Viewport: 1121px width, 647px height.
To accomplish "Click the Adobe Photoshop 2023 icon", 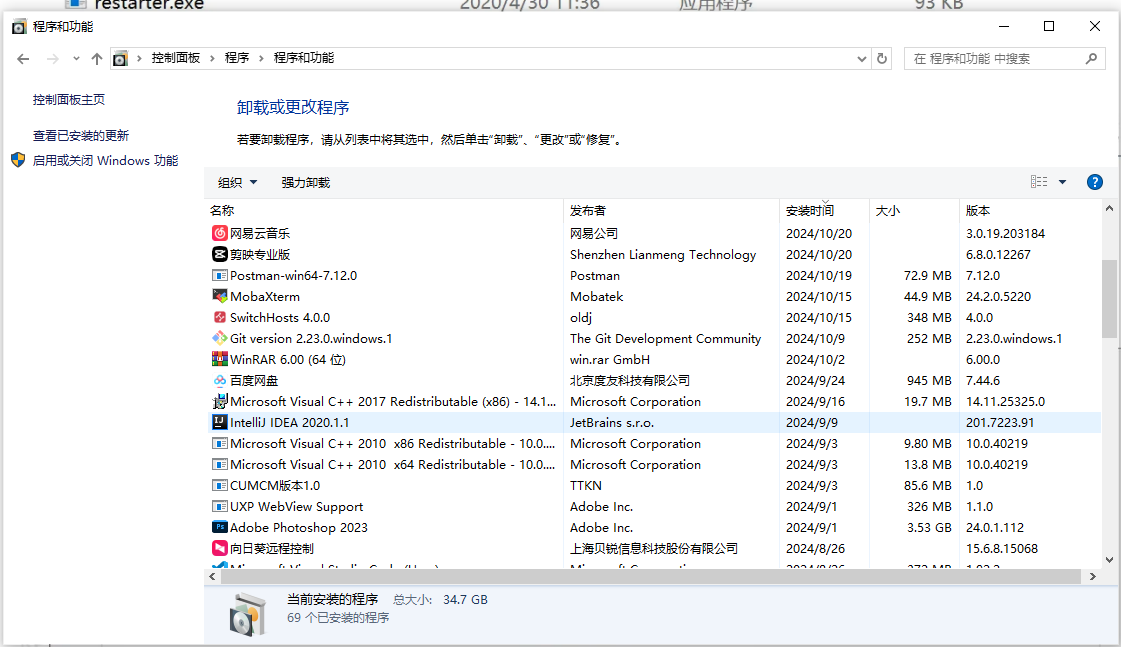I will 219,528.
